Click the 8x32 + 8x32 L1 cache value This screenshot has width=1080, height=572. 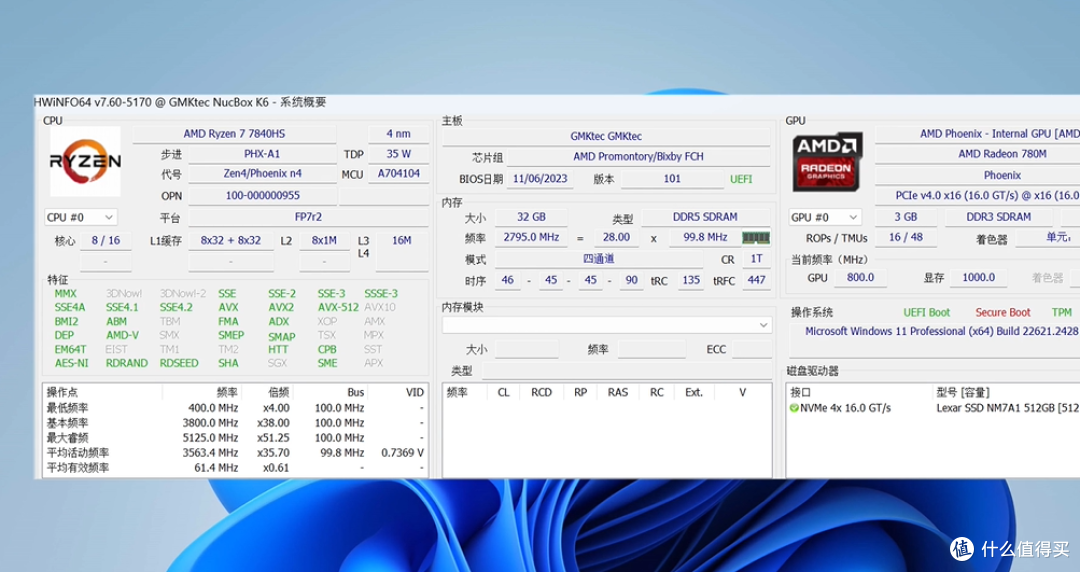[x=231, y=241]
